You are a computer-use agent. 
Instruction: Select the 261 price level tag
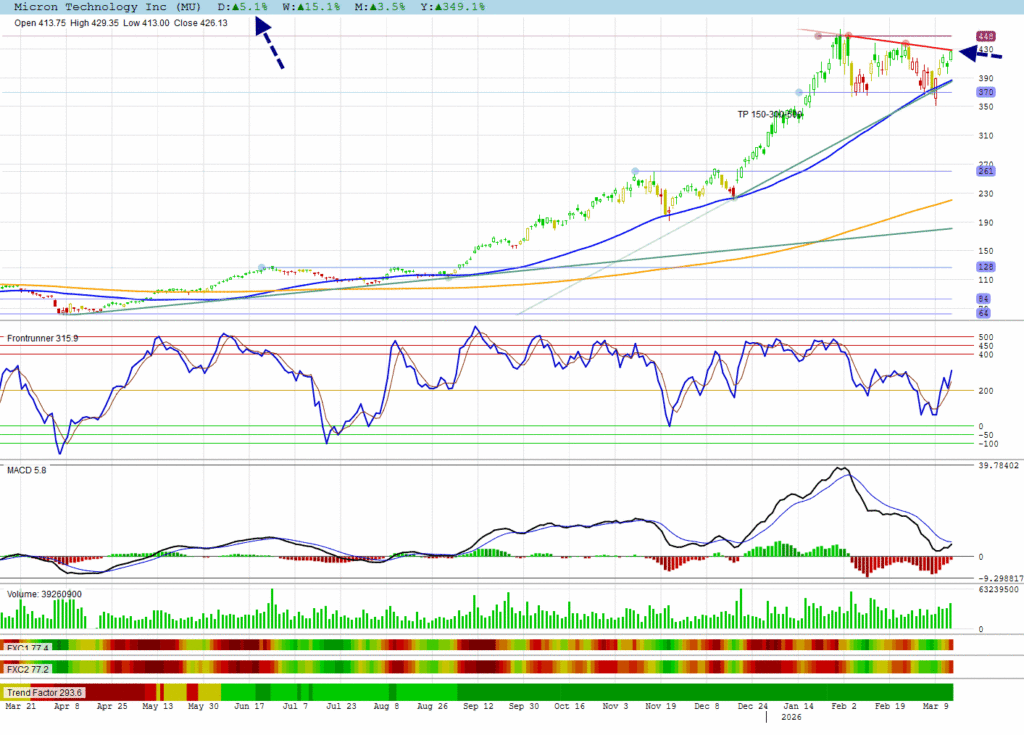click(985, 171)
